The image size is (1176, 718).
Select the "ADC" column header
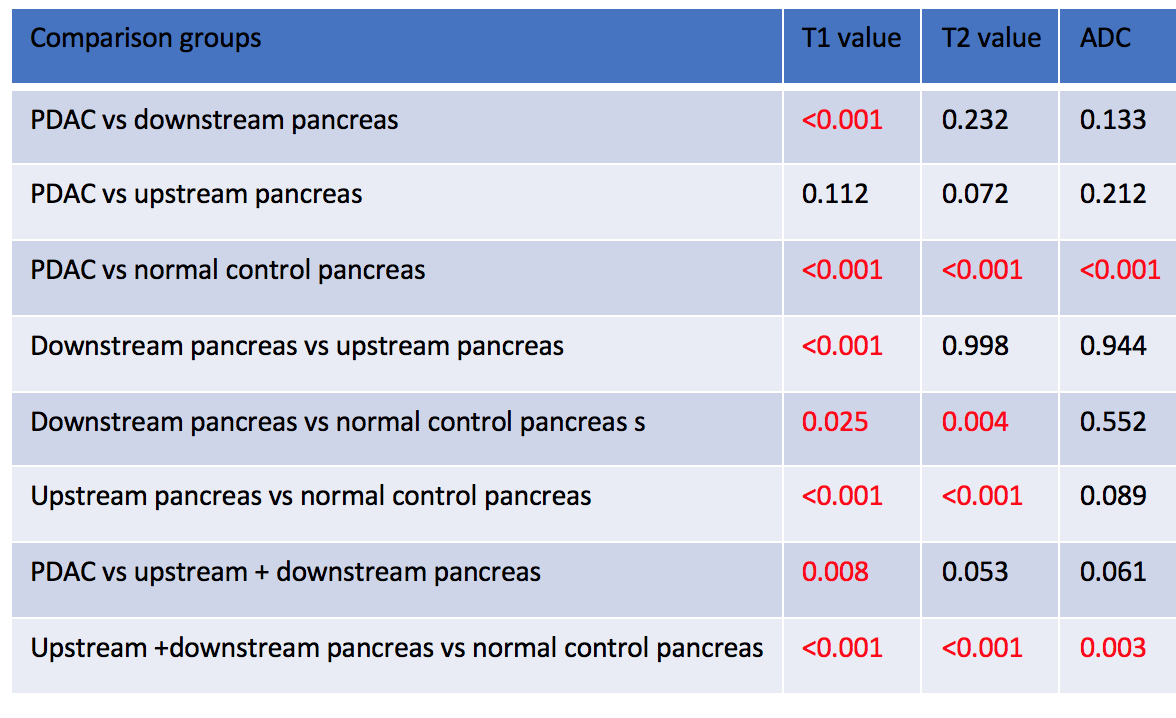coord(1105,39)
